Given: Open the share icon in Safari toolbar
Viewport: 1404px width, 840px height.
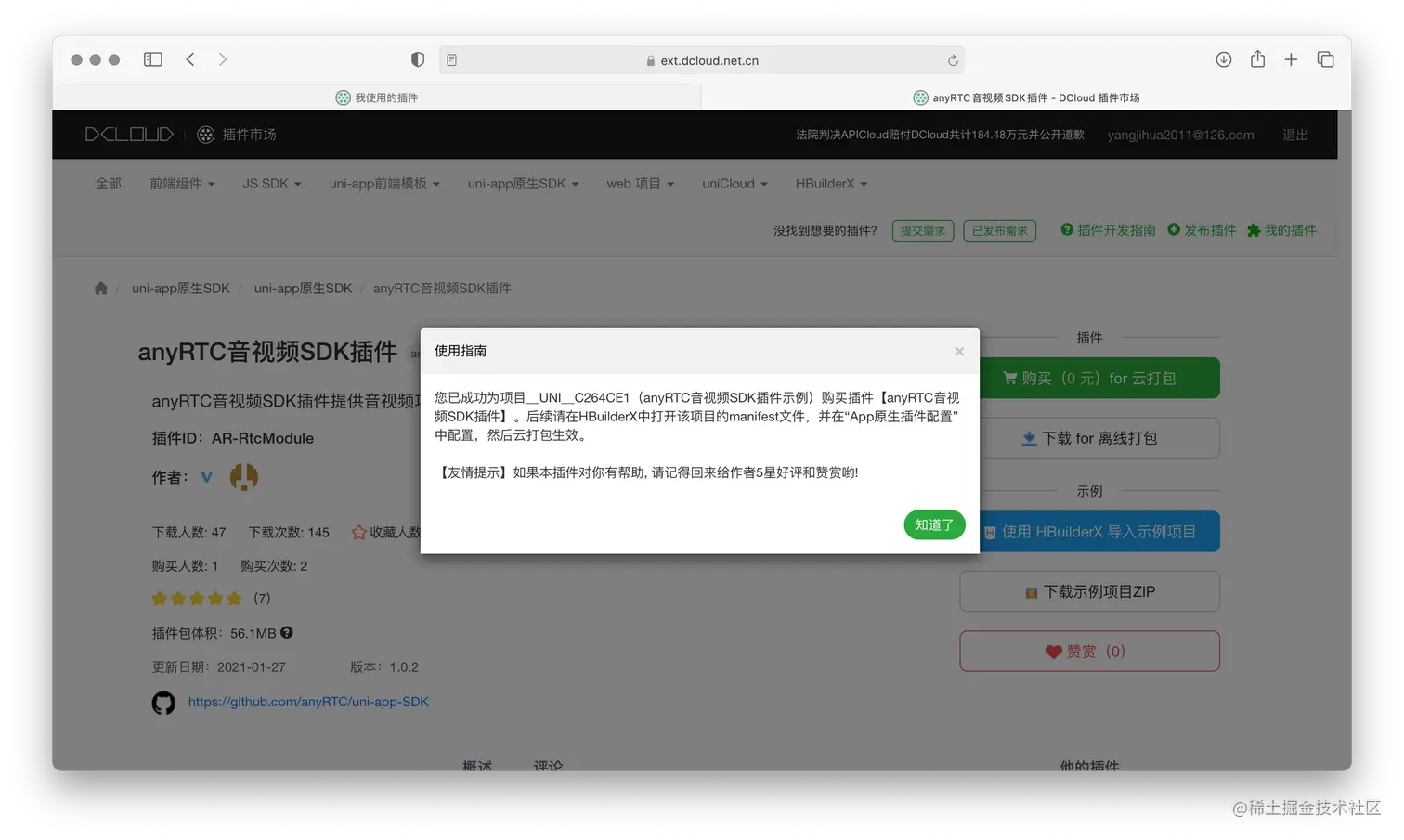Looking at the screenshot, I should pos(1257,58).
